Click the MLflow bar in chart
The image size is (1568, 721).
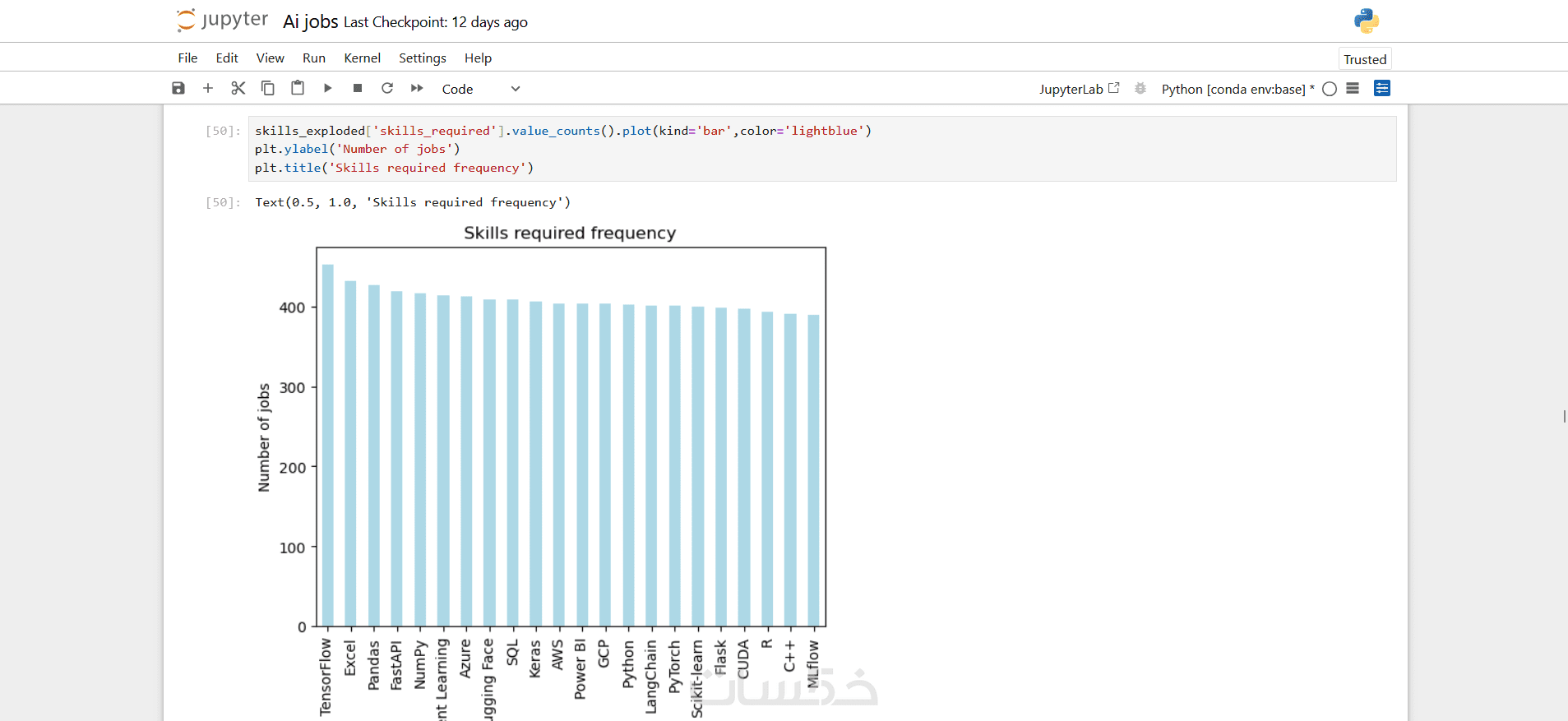[x=813, y=470]
